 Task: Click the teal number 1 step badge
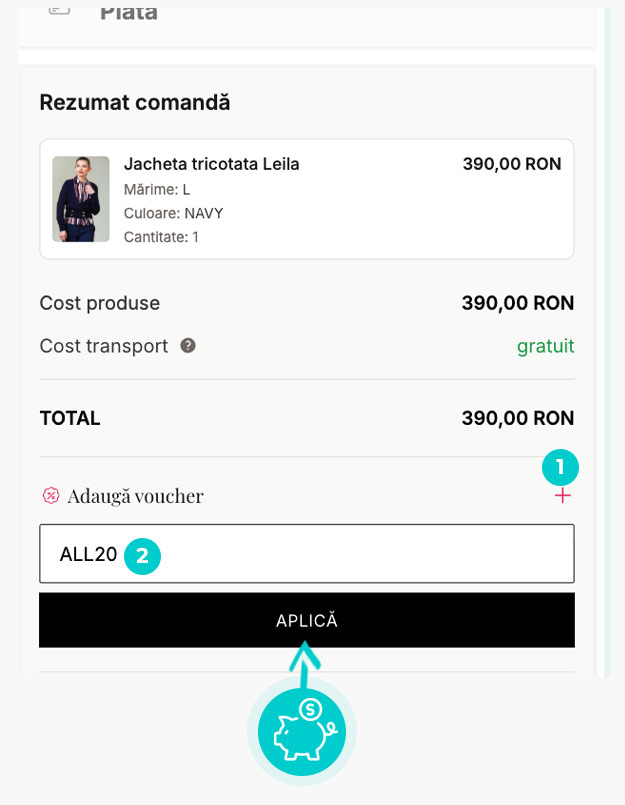560,466
